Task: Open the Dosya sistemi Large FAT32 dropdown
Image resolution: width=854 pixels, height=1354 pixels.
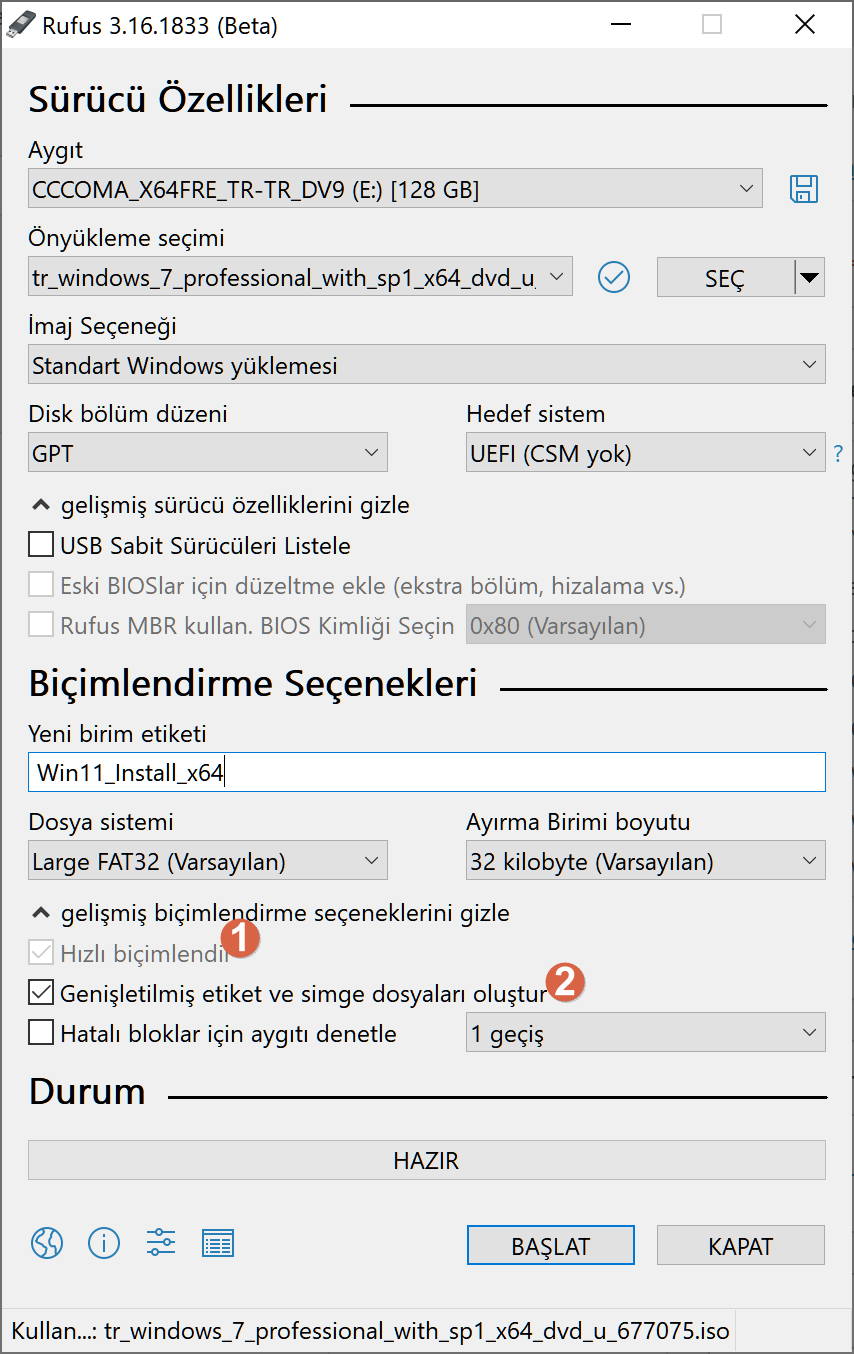Action: point(208,861)
